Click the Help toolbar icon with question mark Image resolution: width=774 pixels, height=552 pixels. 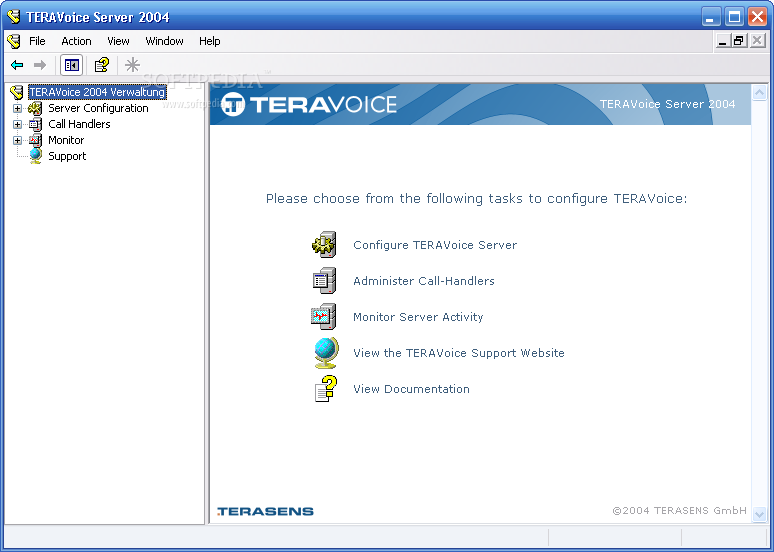click(x=102, y=65)
